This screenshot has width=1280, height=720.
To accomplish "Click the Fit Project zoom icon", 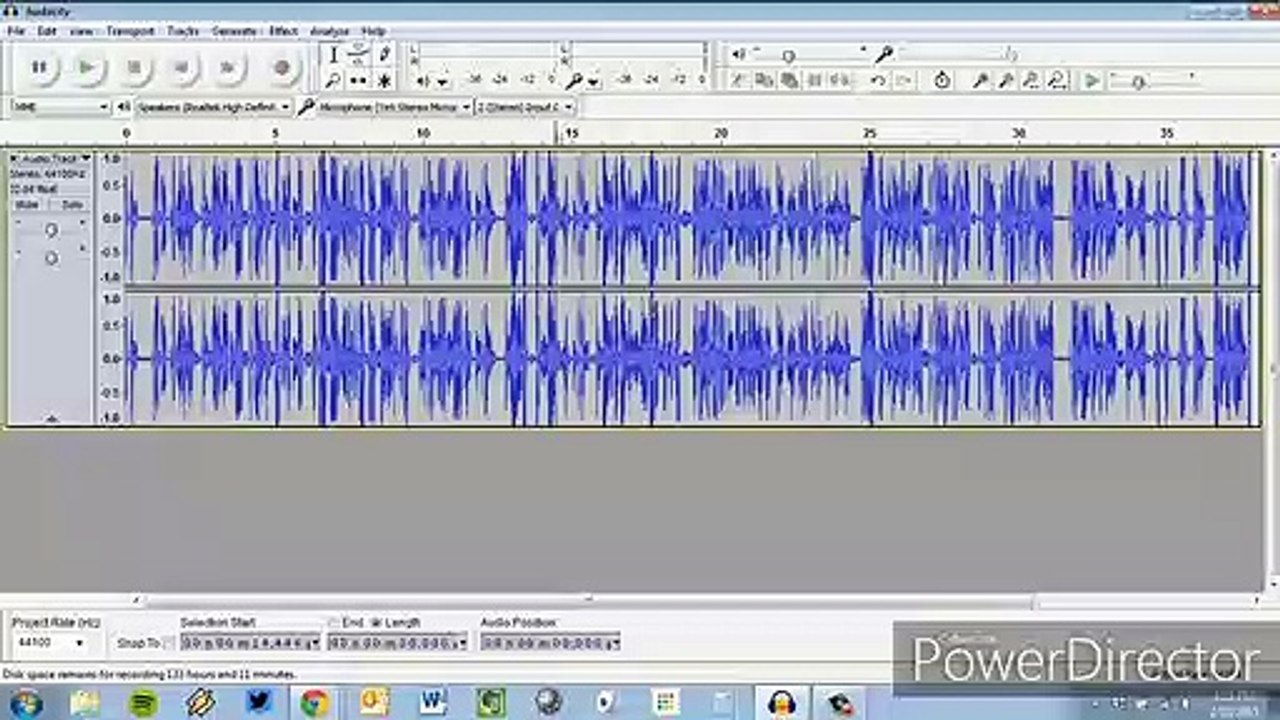I will (1056, 80).
